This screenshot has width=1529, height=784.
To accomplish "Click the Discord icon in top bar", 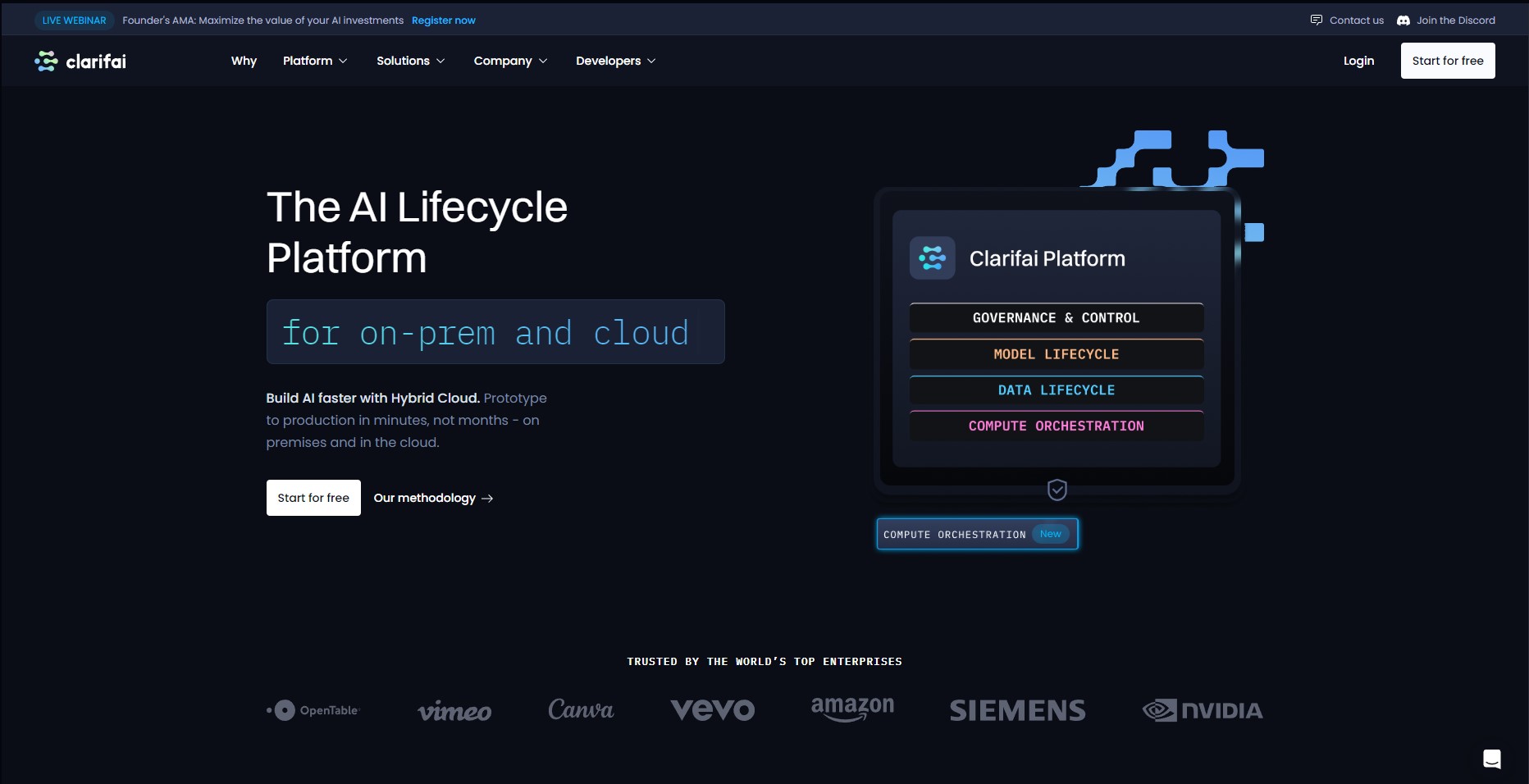I will pyautogui.click(x=1403, y=21).
